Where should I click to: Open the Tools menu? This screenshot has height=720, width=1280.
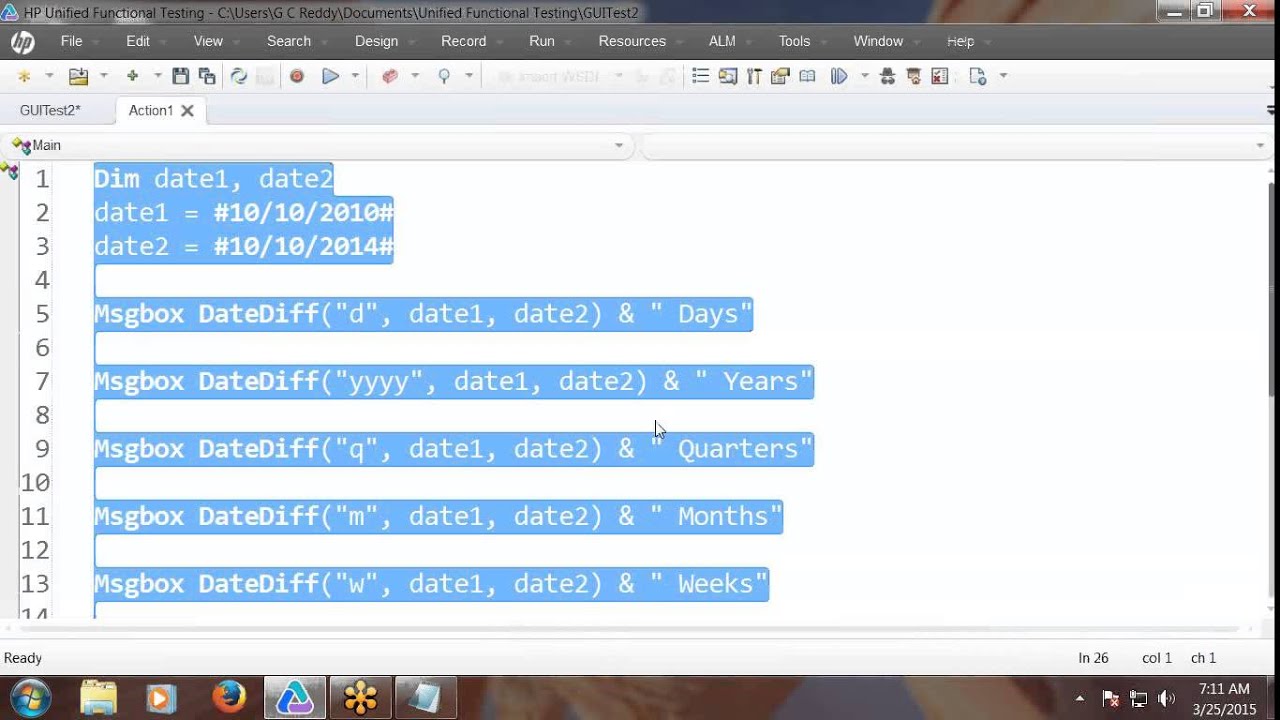coord(794,41)
